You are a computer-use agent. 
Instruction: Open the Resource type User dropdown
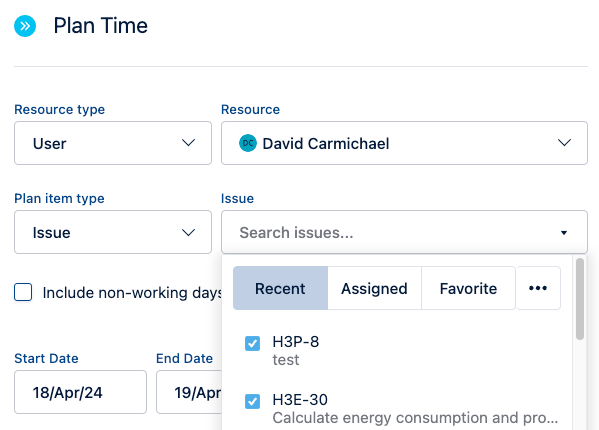[x=113, y=143]
